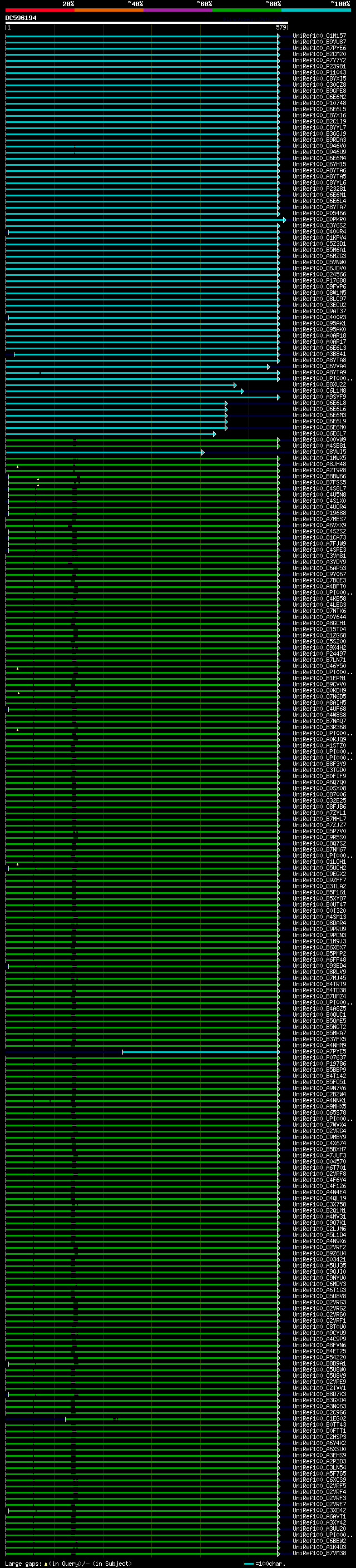The height and width of the screenshot is (1568, 356).
Task: Click the UniRef100_Q0PKR0 alignment arrow tip
Action: point(284,220)
